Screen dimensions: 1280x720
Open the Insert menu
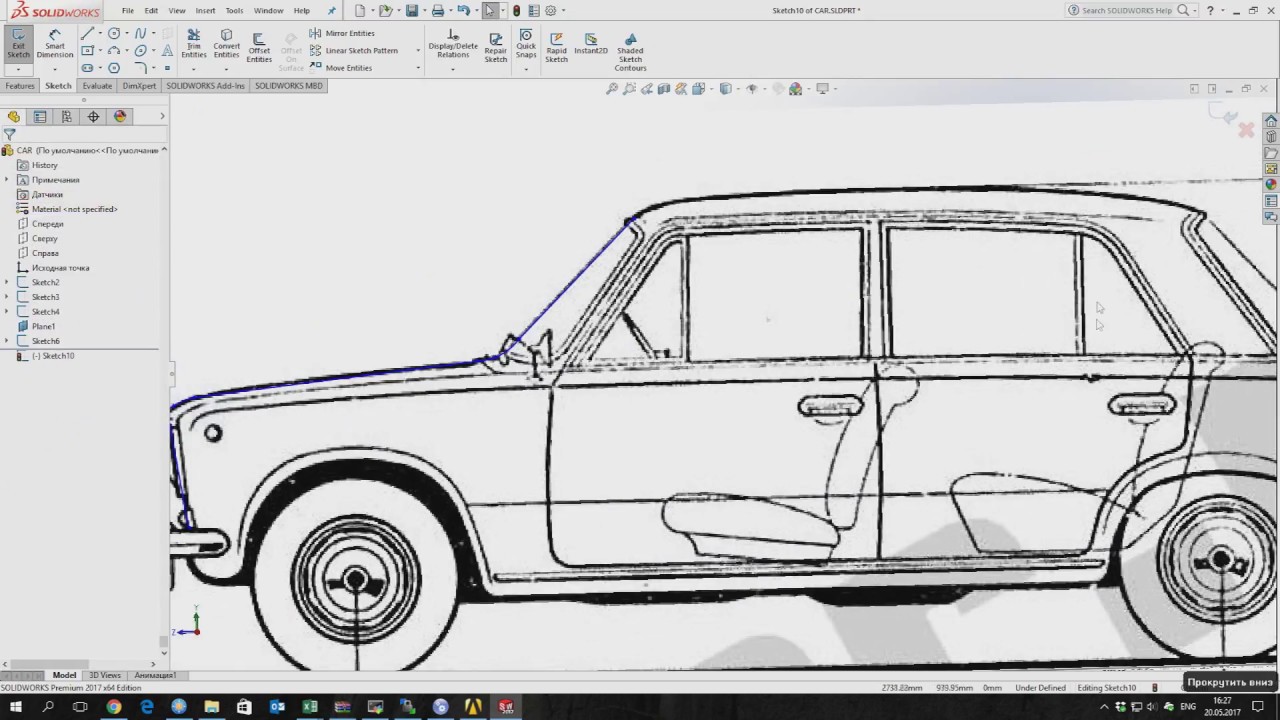click(205, 10)
